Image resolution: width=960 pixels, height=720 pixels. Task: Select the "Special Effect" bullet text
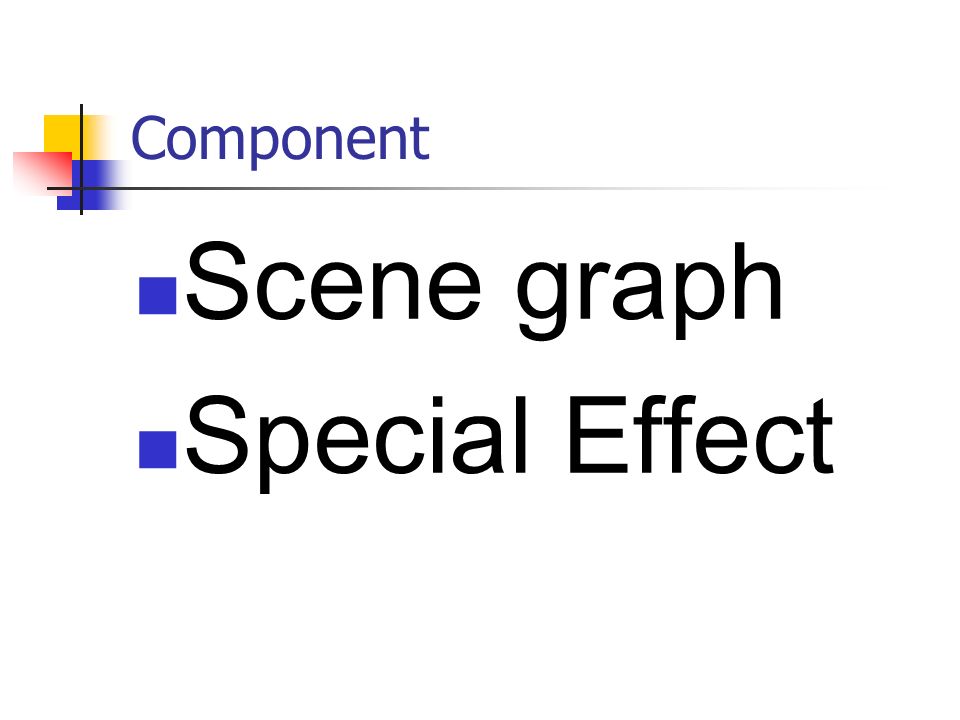pos(509,442)
